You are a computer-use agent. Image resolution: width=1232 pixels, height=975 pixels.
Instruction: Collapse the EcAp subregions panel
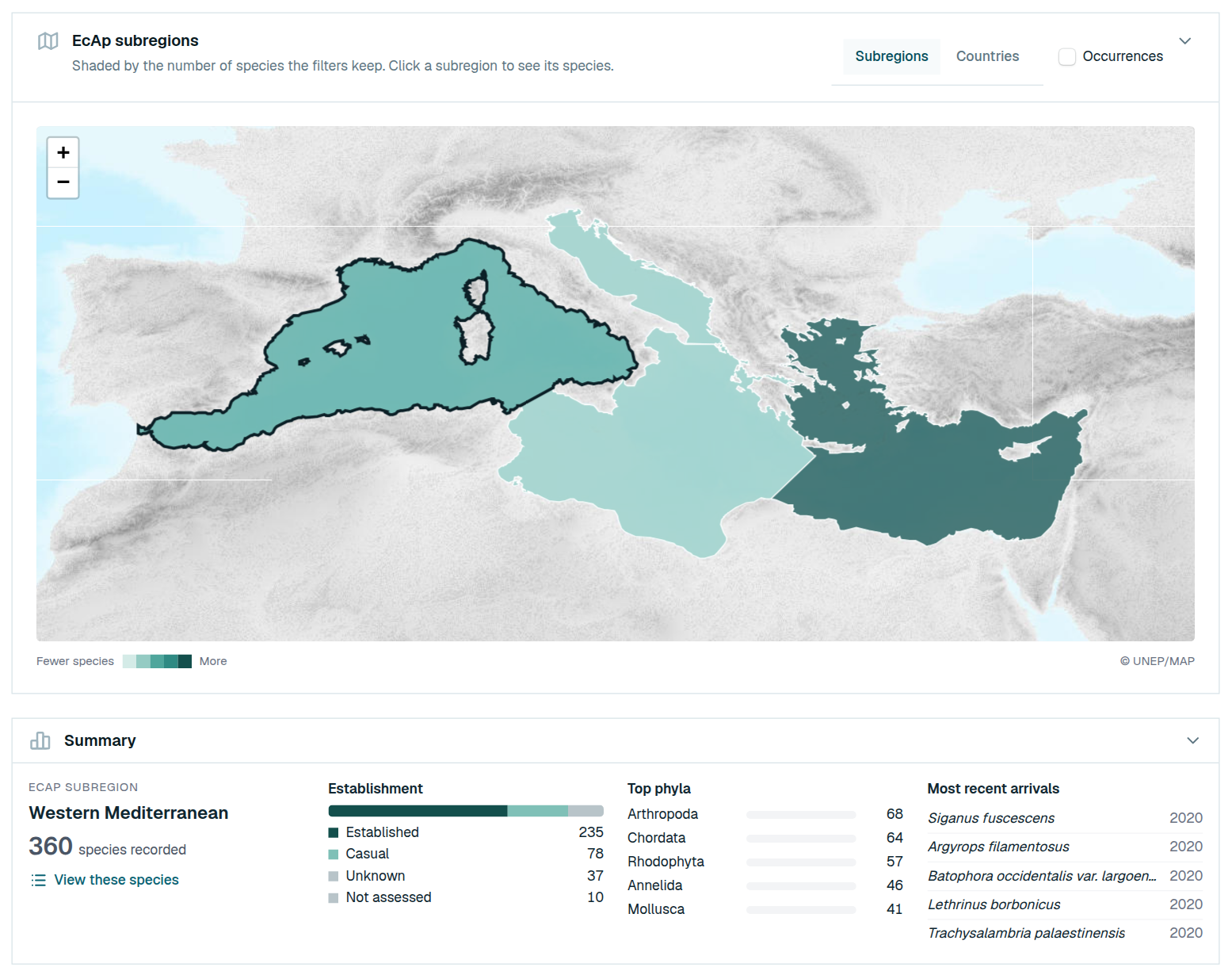pyautogui.click(x=1185, y=41)
